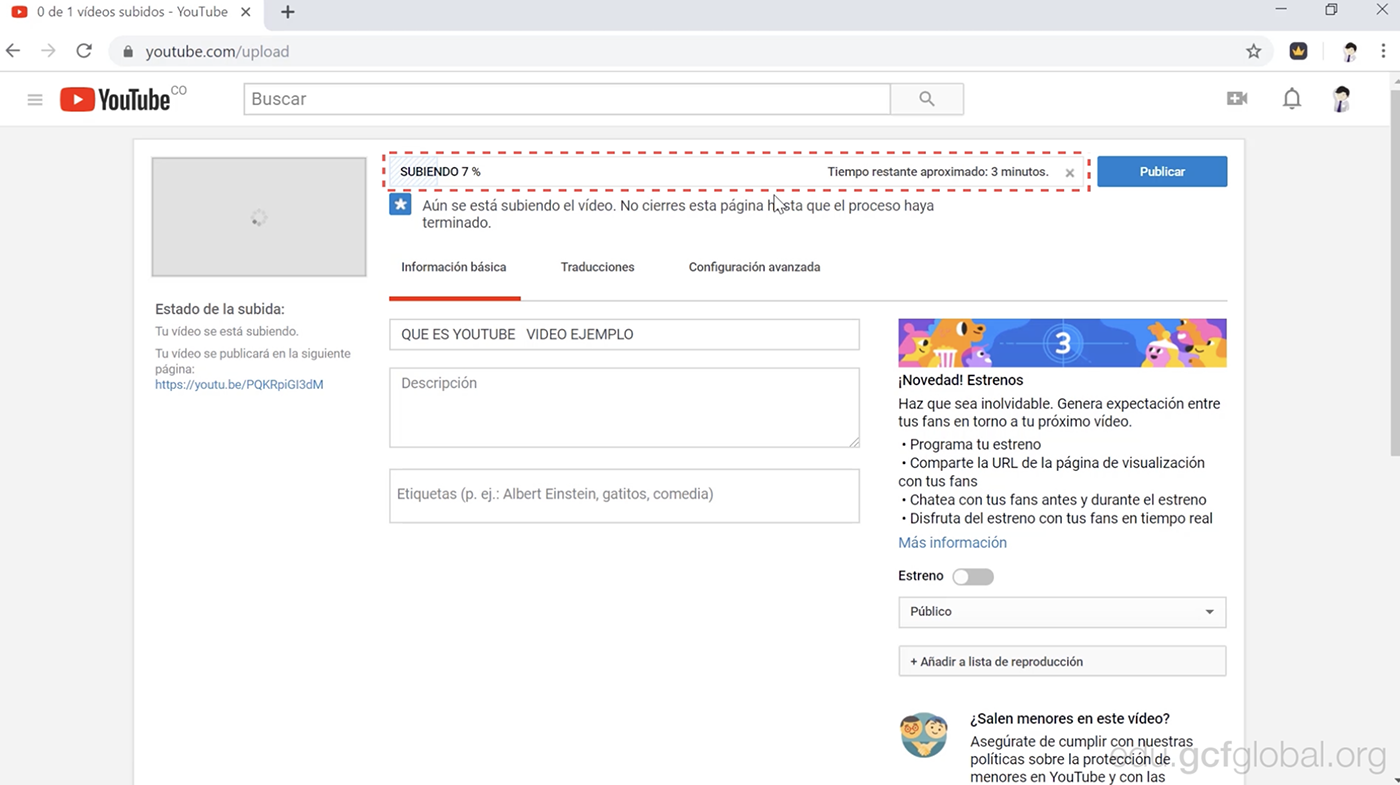Click 'Estado de la subida:' label
This screenshot has width=1400, height=785.
tap(220, 310)
